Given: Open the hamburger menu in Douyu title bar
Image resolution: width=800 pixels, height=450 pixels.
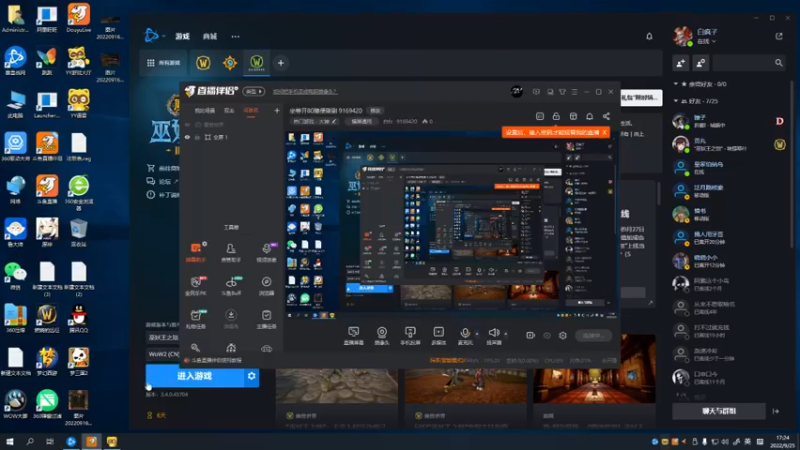Looking at the screenshot, I should coord(574,92).
